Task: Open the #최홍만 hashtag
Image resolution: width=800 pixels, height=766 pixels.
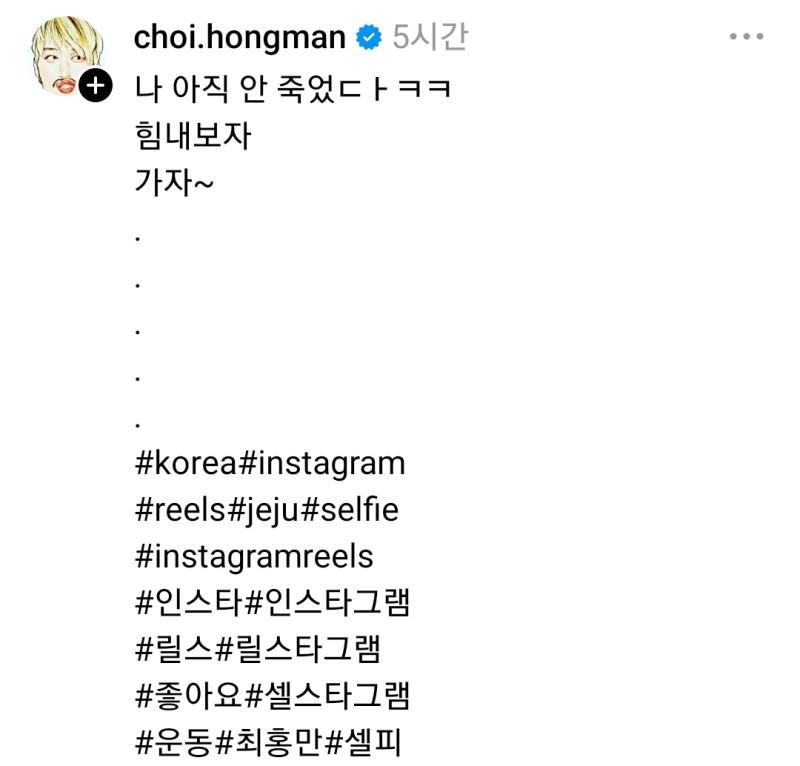Action: 268,743
